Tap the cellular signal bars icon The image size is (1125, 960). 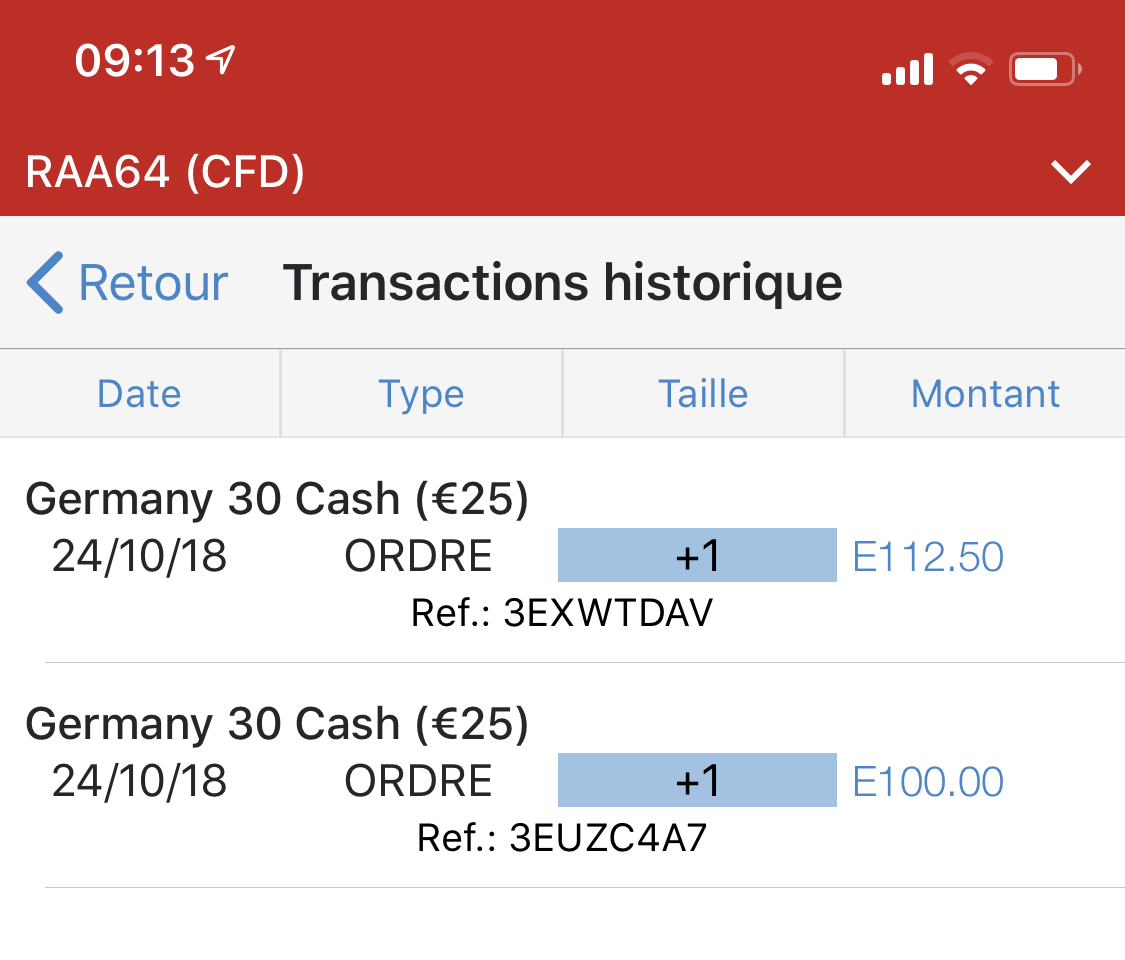click(907, 70)
